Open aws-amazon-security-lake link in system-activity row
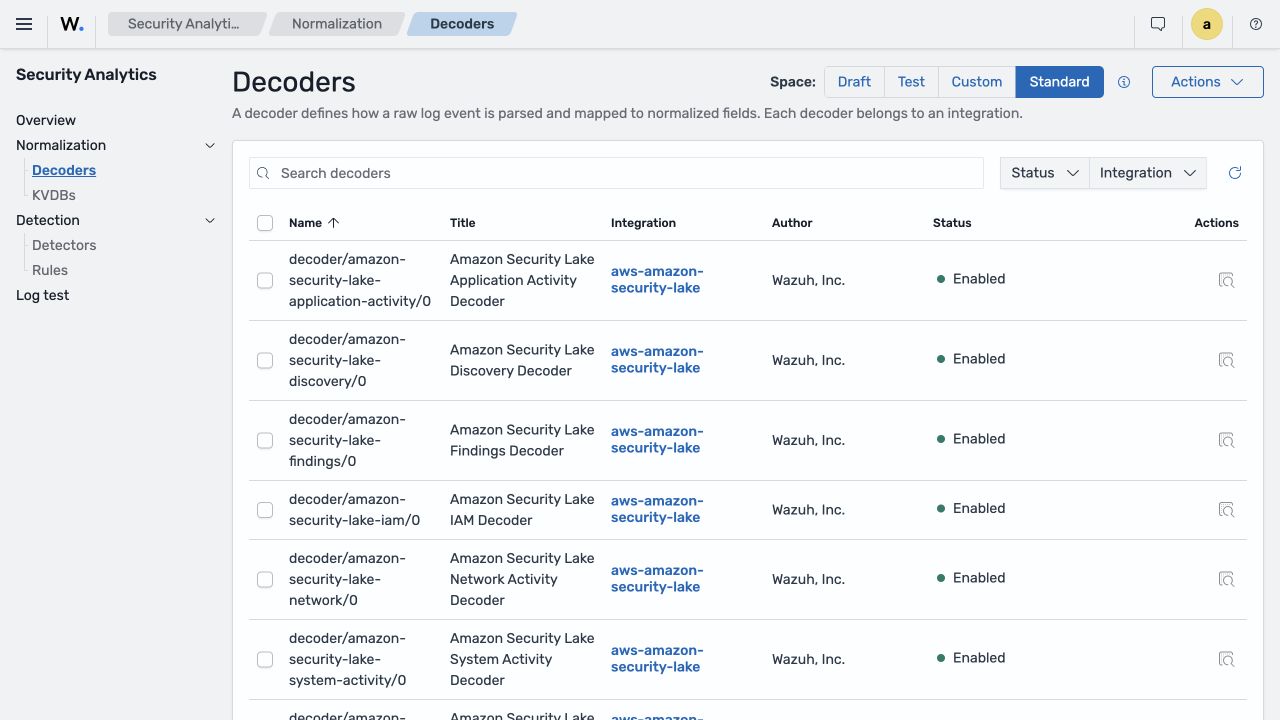1280x720 pixels. (x=657, y=659)
